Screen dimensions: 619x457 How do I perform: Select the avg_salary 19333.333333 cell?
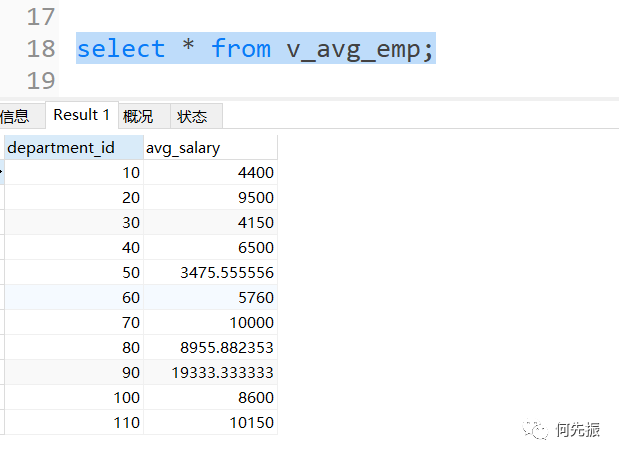click(210, 372)
